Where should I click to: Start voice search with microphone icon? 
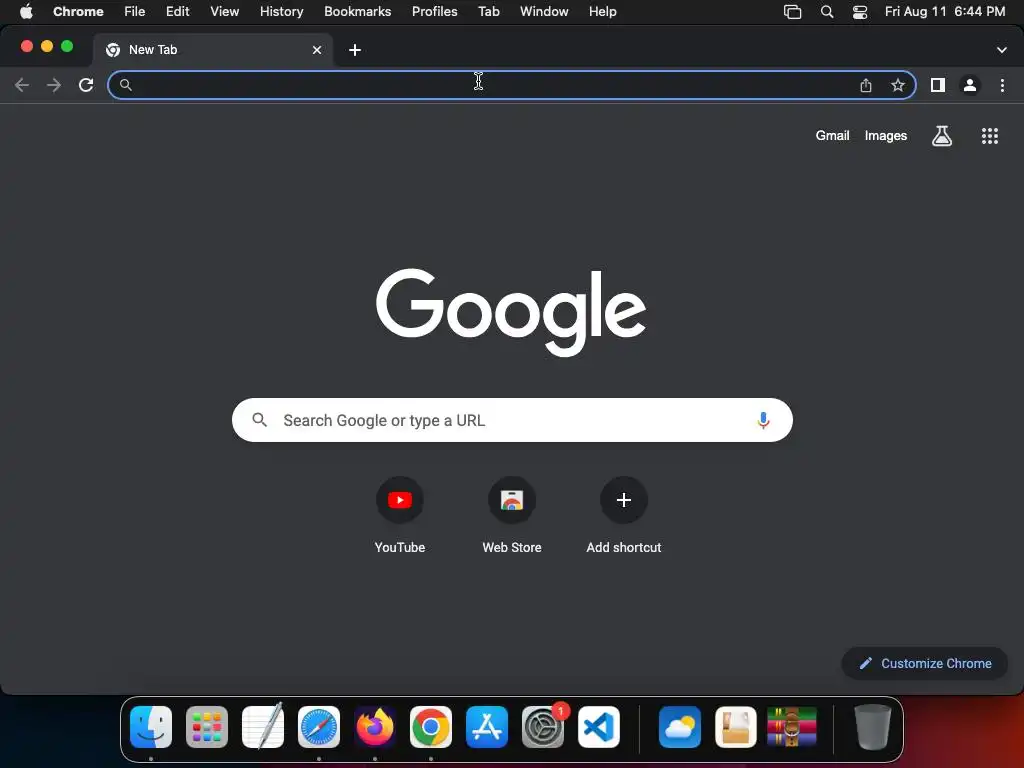(x=763, y=420)
